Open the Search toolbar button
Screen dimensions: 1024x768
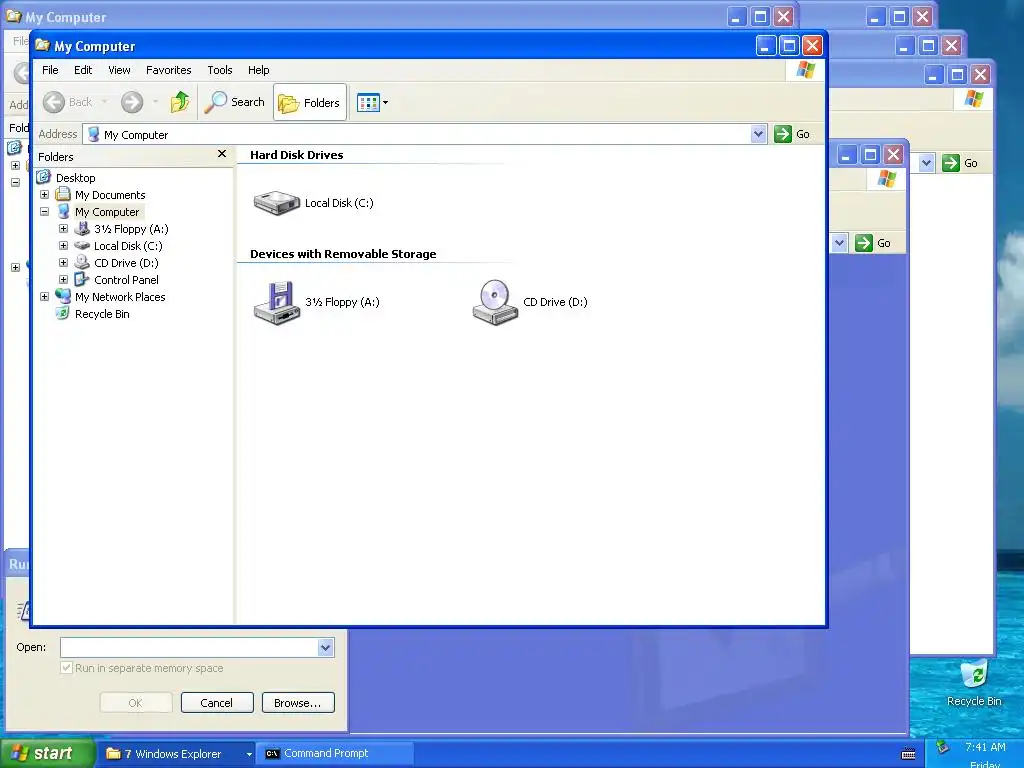pos(234,102)
